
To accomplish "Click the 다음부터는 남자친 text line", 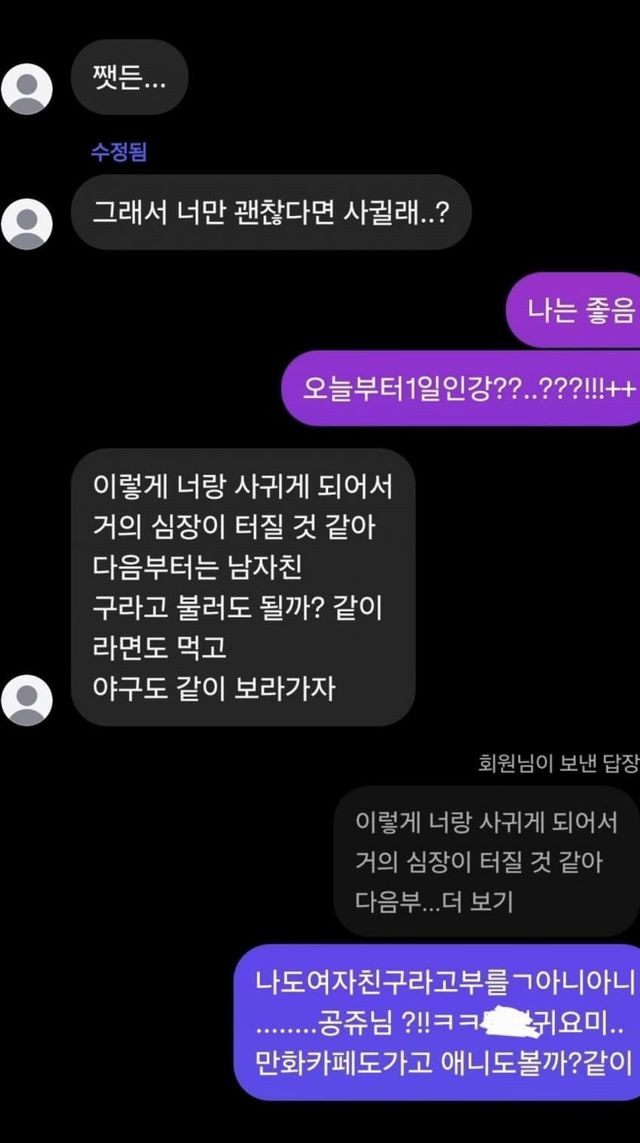I will point(198,567).
